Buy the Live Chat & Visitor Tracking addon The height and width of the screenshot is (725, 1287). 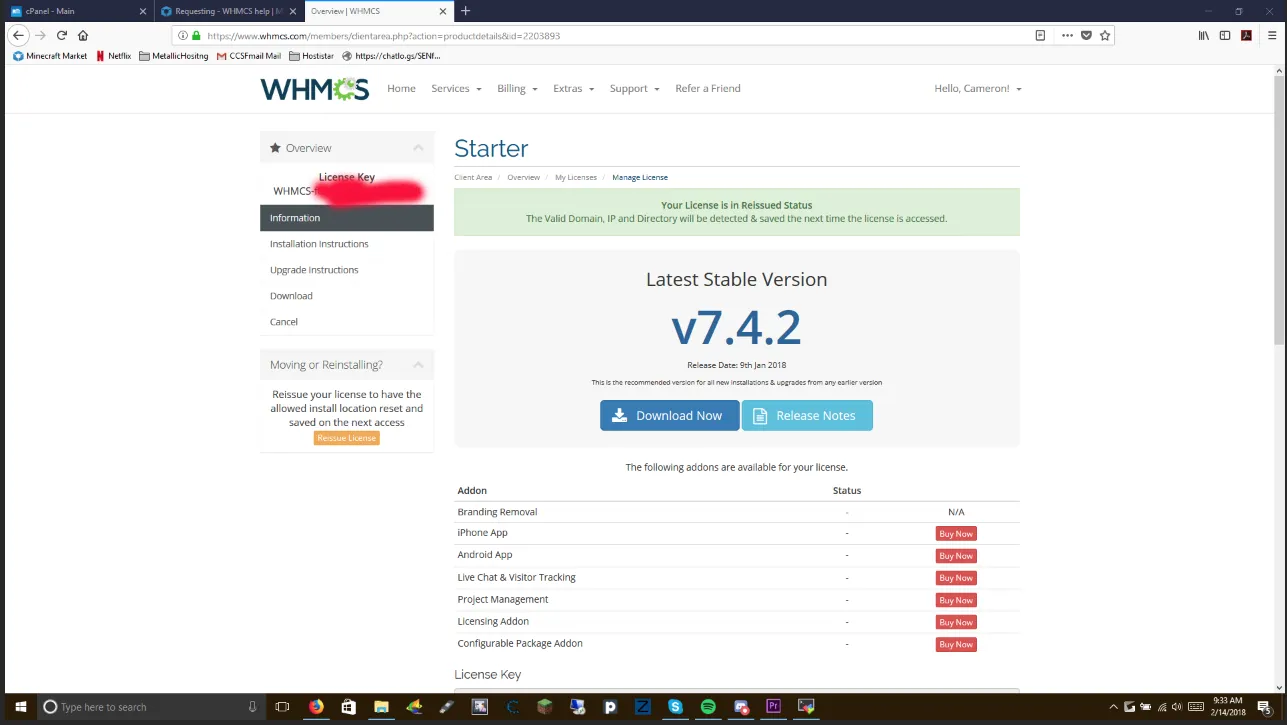956,578
